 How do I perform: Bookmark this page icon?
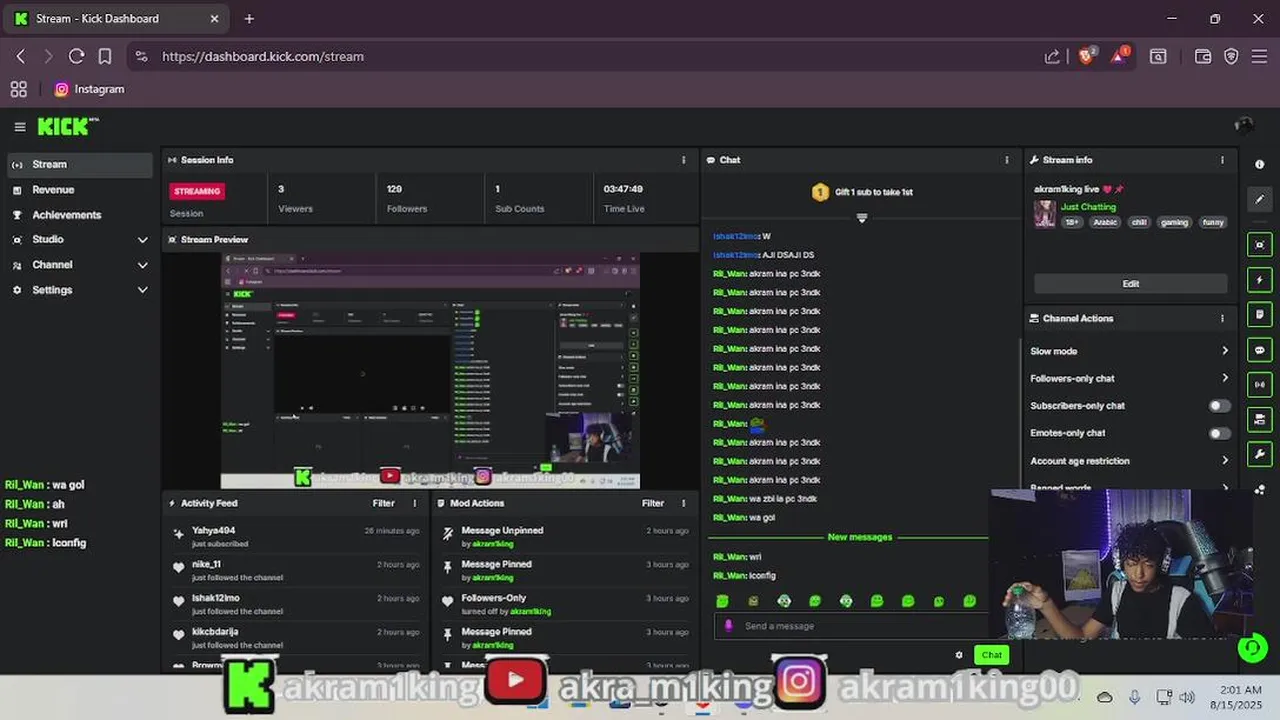point(105,56)
